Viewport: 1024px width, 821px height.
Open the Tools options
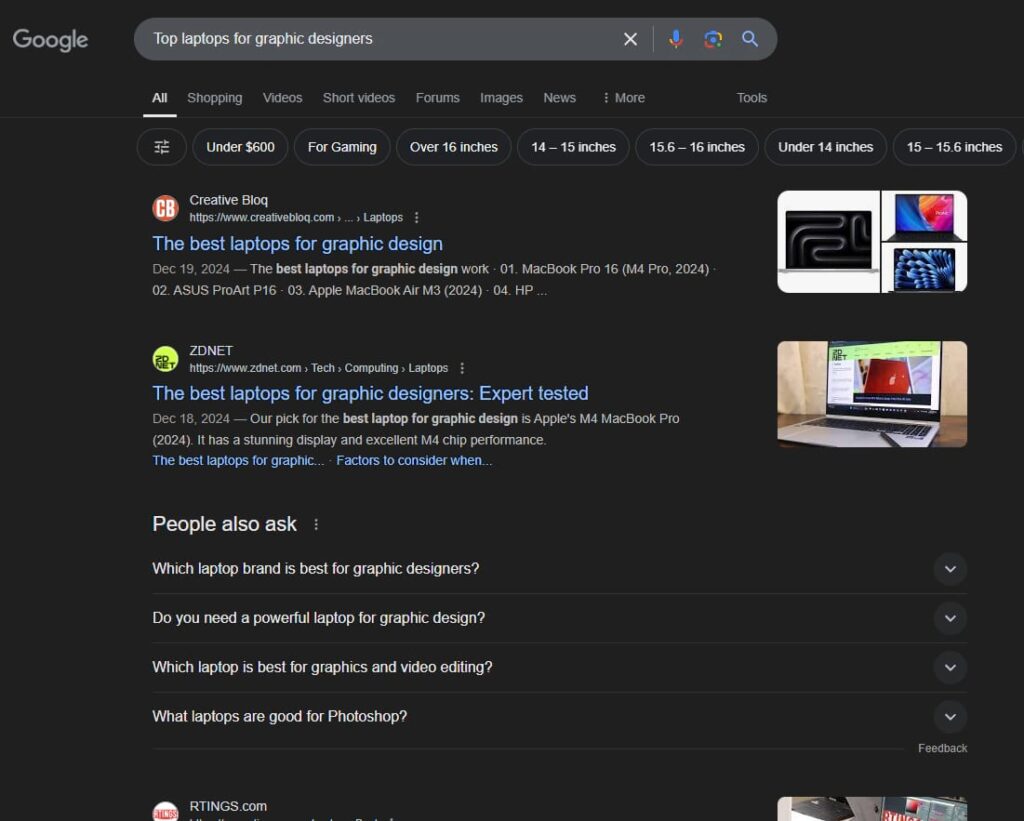pyautogui.click(x=752, y=98)
